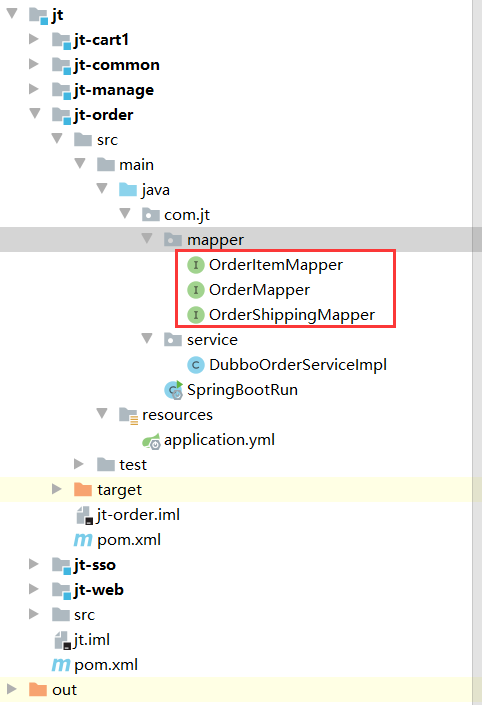
Task: Click the jt-order.iml file icon
Action: click(85, 515)
